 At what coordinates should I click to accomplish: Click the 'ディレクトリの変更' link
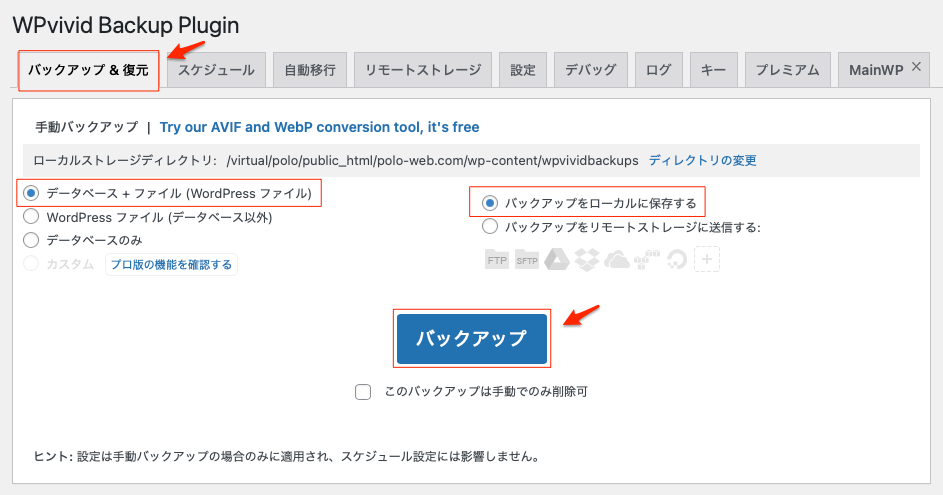tap(702, 160)
